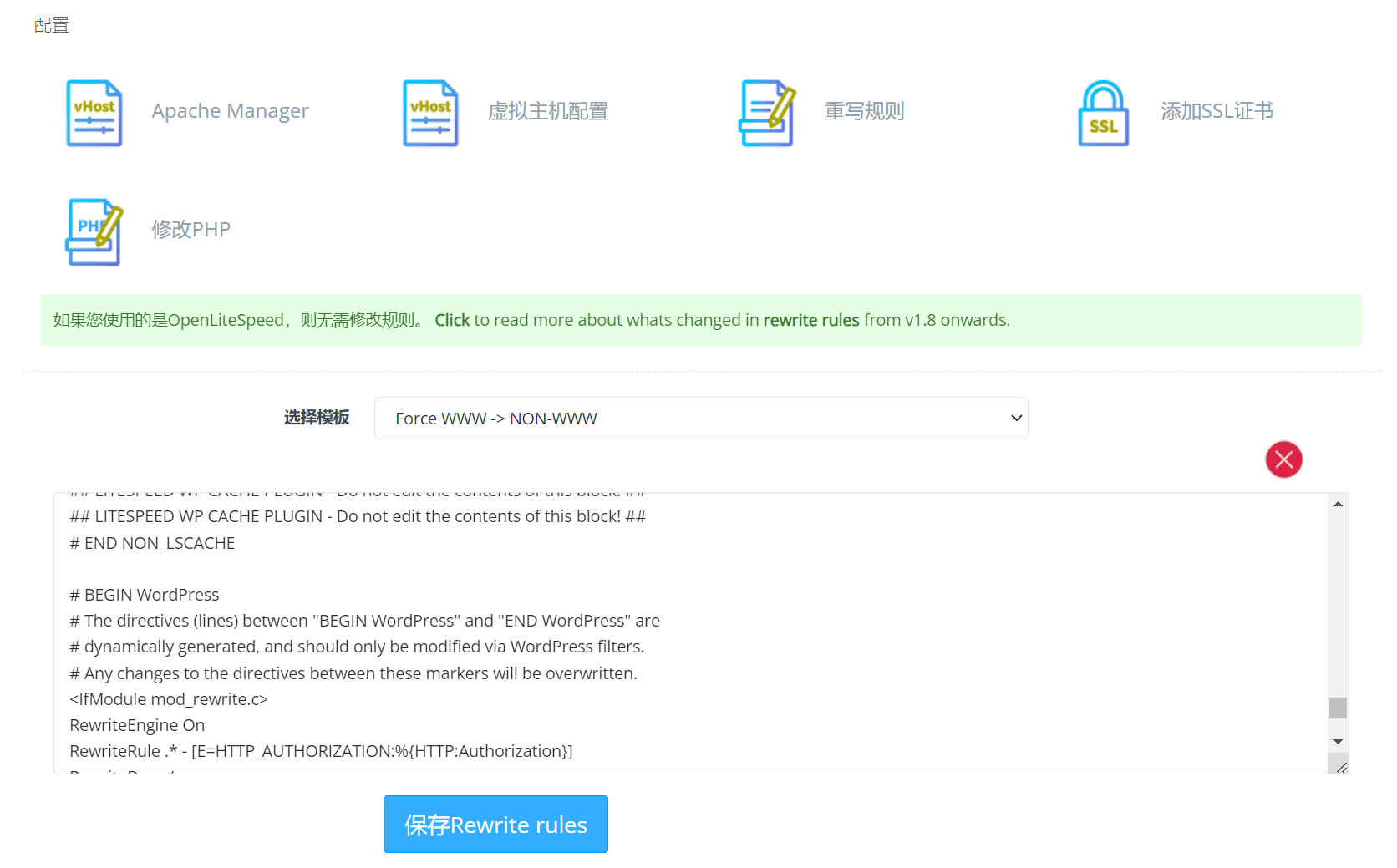
Task: Click the resize grip at the textarea corner
Action: coord(1342,766)
